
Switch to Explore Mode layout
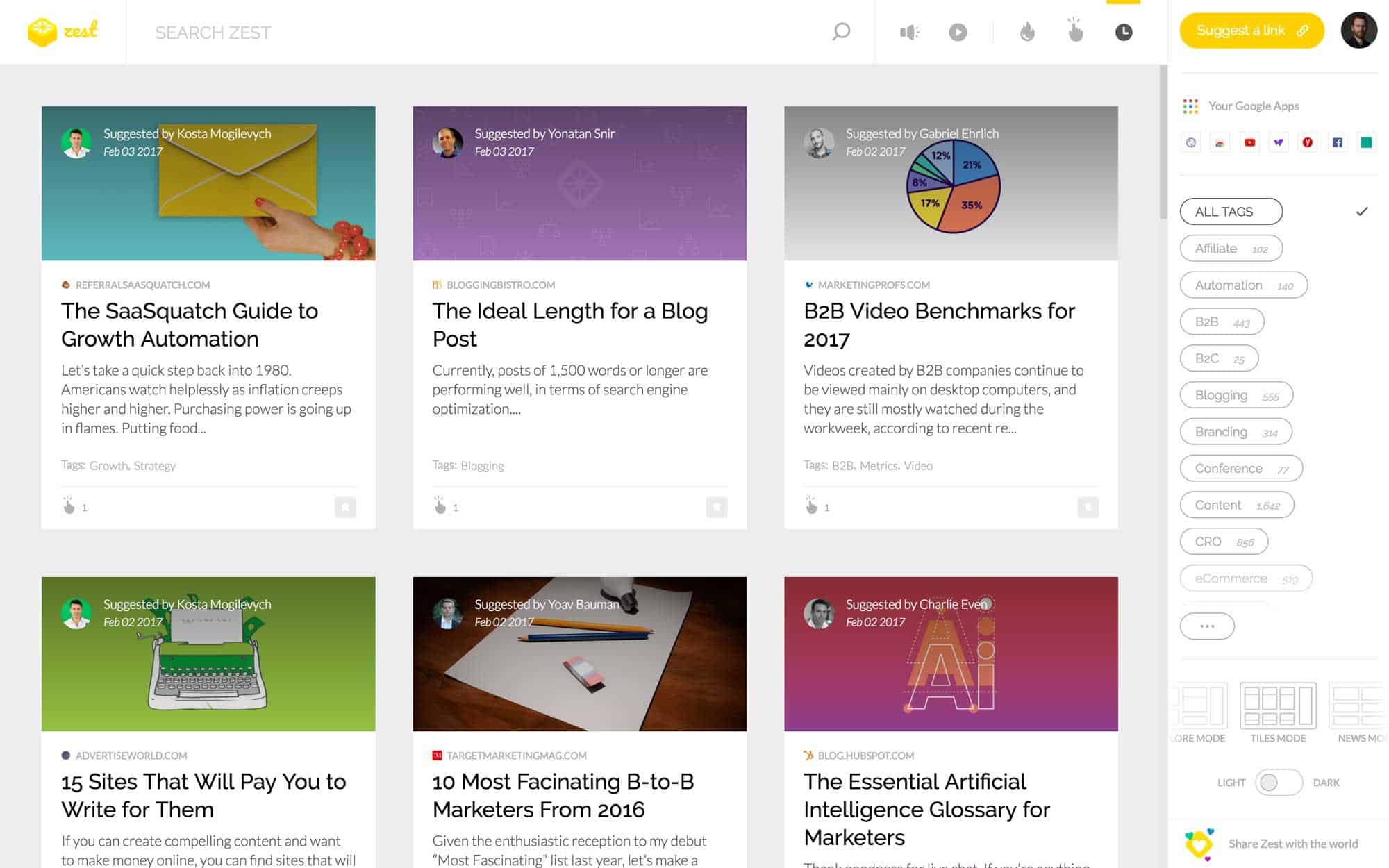click(x=1199, y=713)
